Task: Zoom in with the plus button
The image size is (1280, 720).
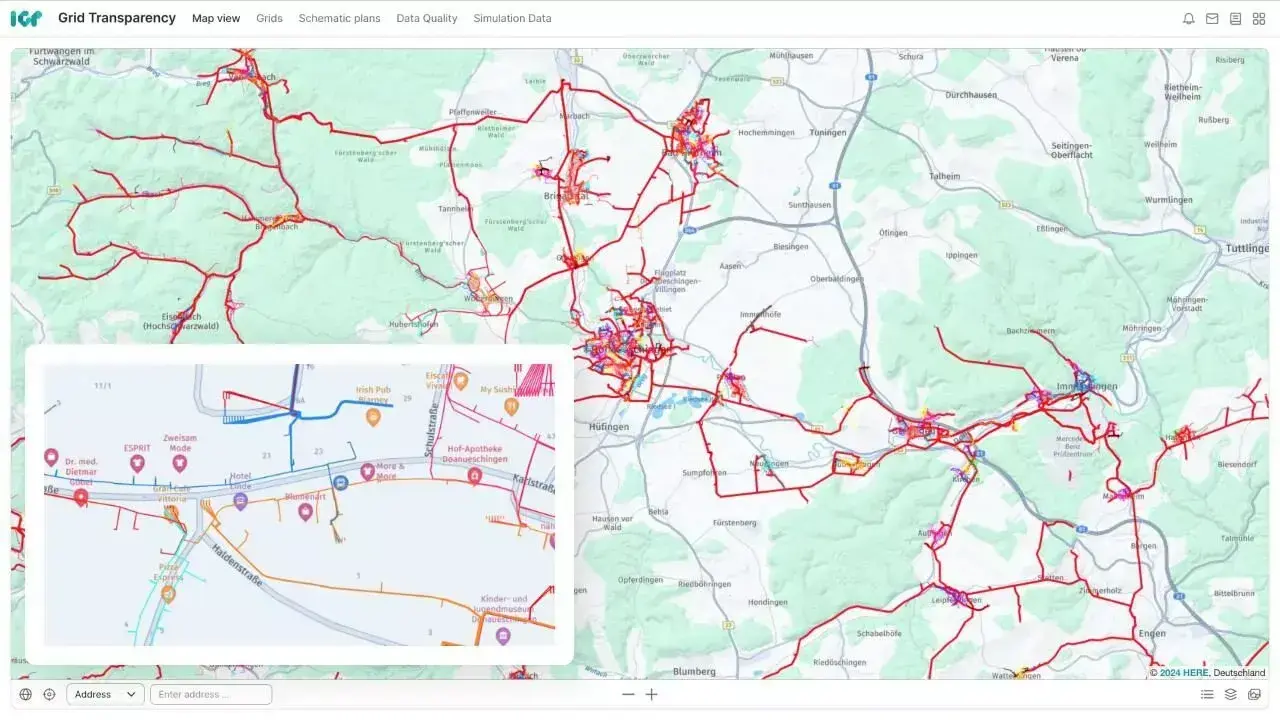Action: (652, 694)
